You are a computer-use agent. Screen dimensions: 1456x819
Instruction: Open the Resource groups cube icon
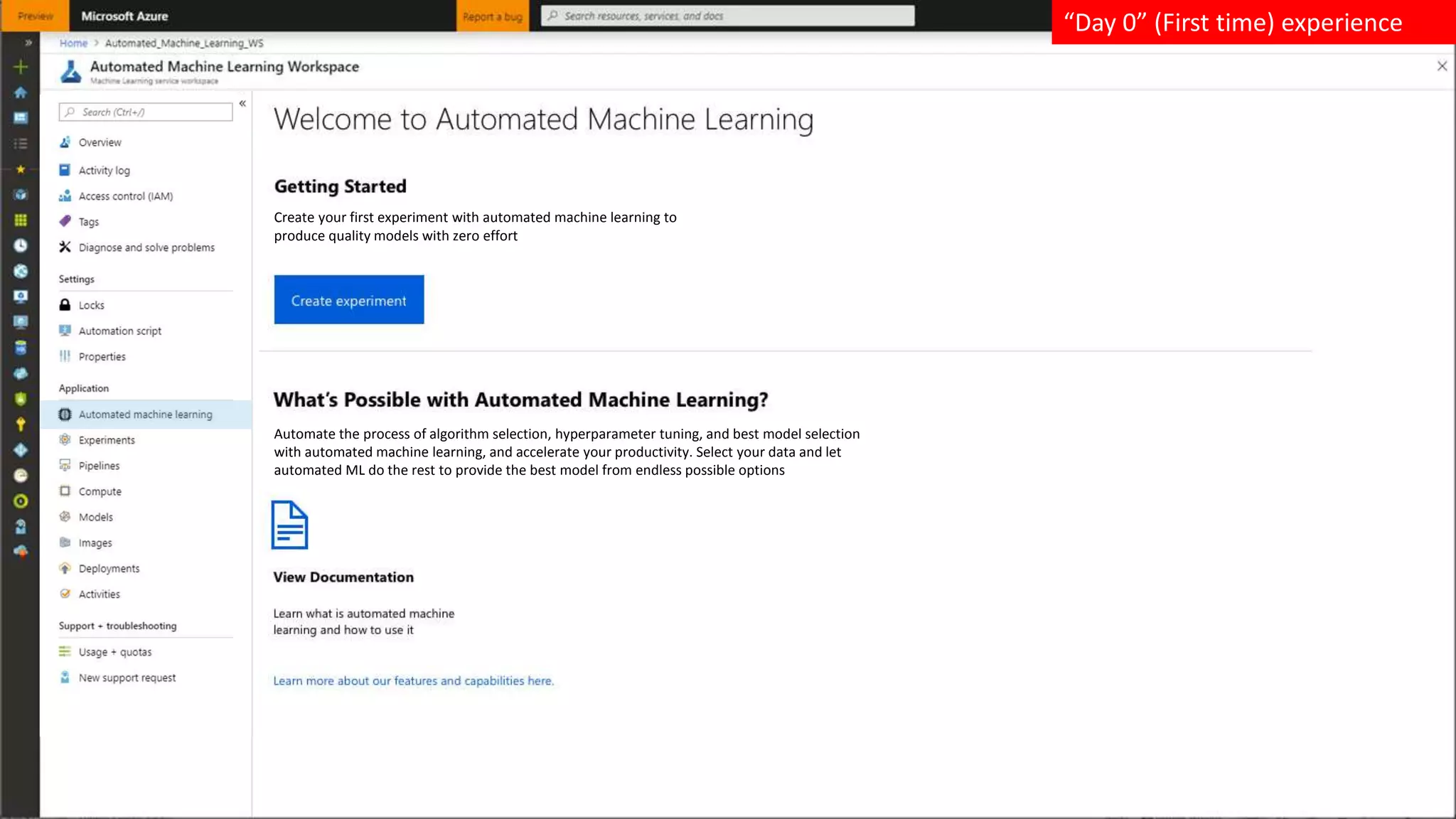point(21,195)
